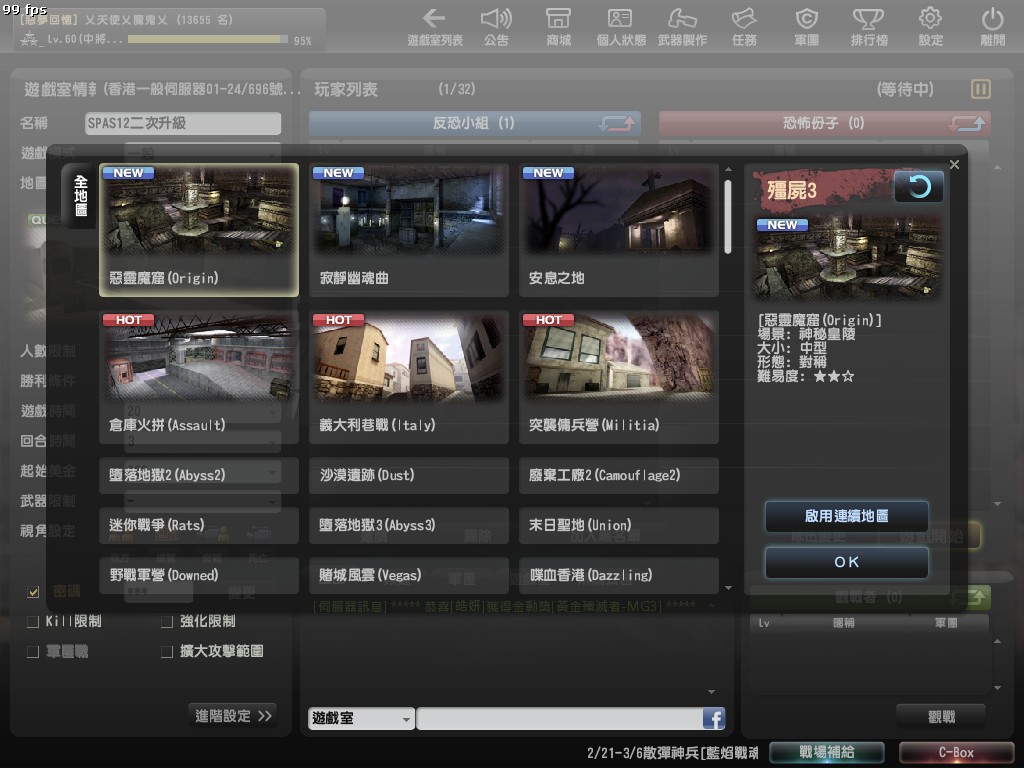
Task: Click the spectator list scroll-down arrow
Action: tap(997, 688)
